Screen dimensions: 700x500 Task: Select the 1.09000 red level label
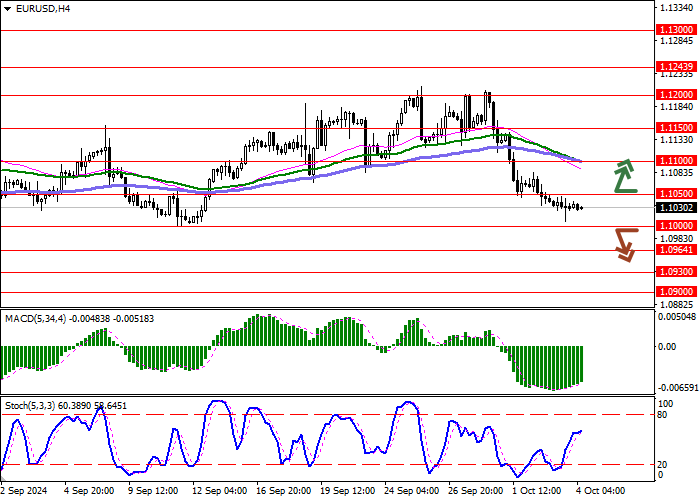676,292
